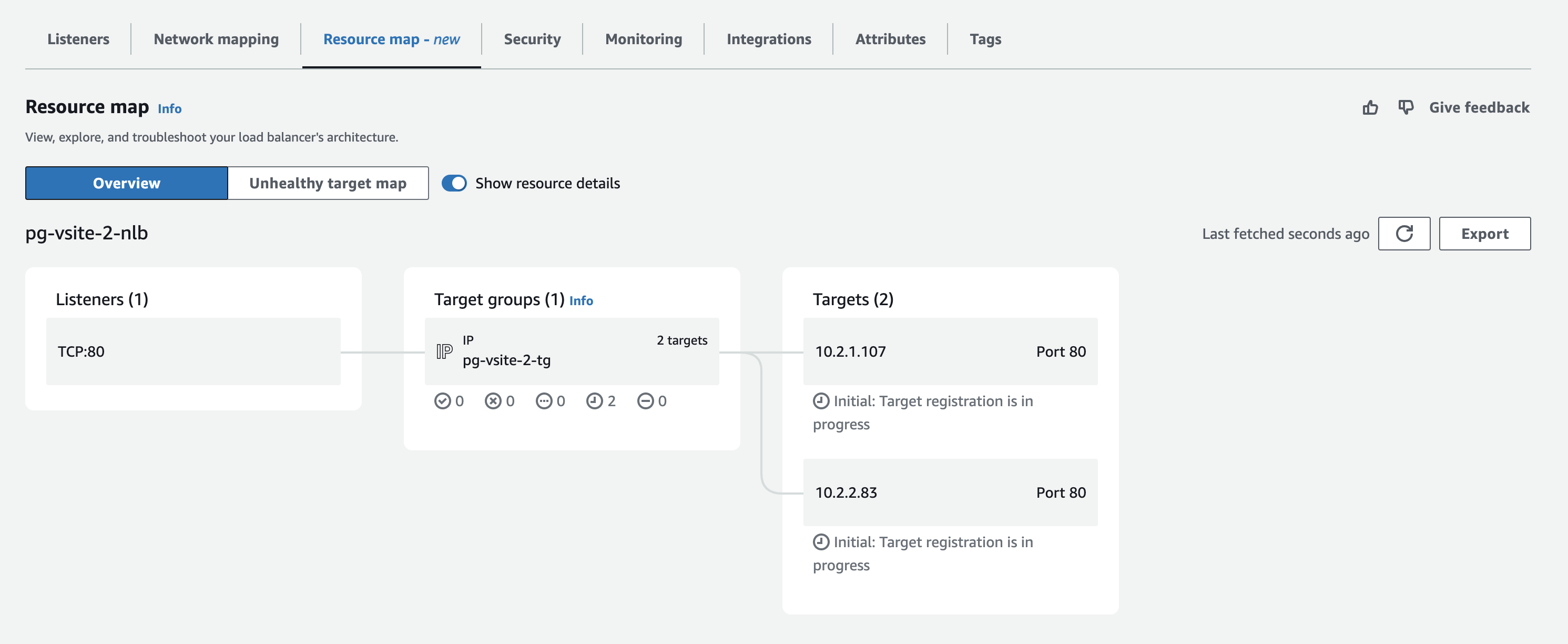
Task: Click the refresh icon near Export
Action: (1404, 234)
